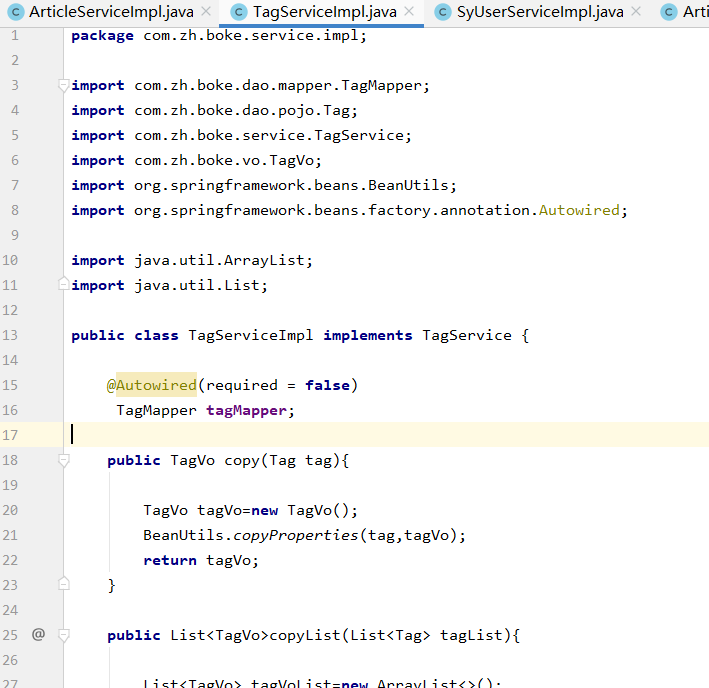Collapse the copyList method fold at line 25

[64, 635]
